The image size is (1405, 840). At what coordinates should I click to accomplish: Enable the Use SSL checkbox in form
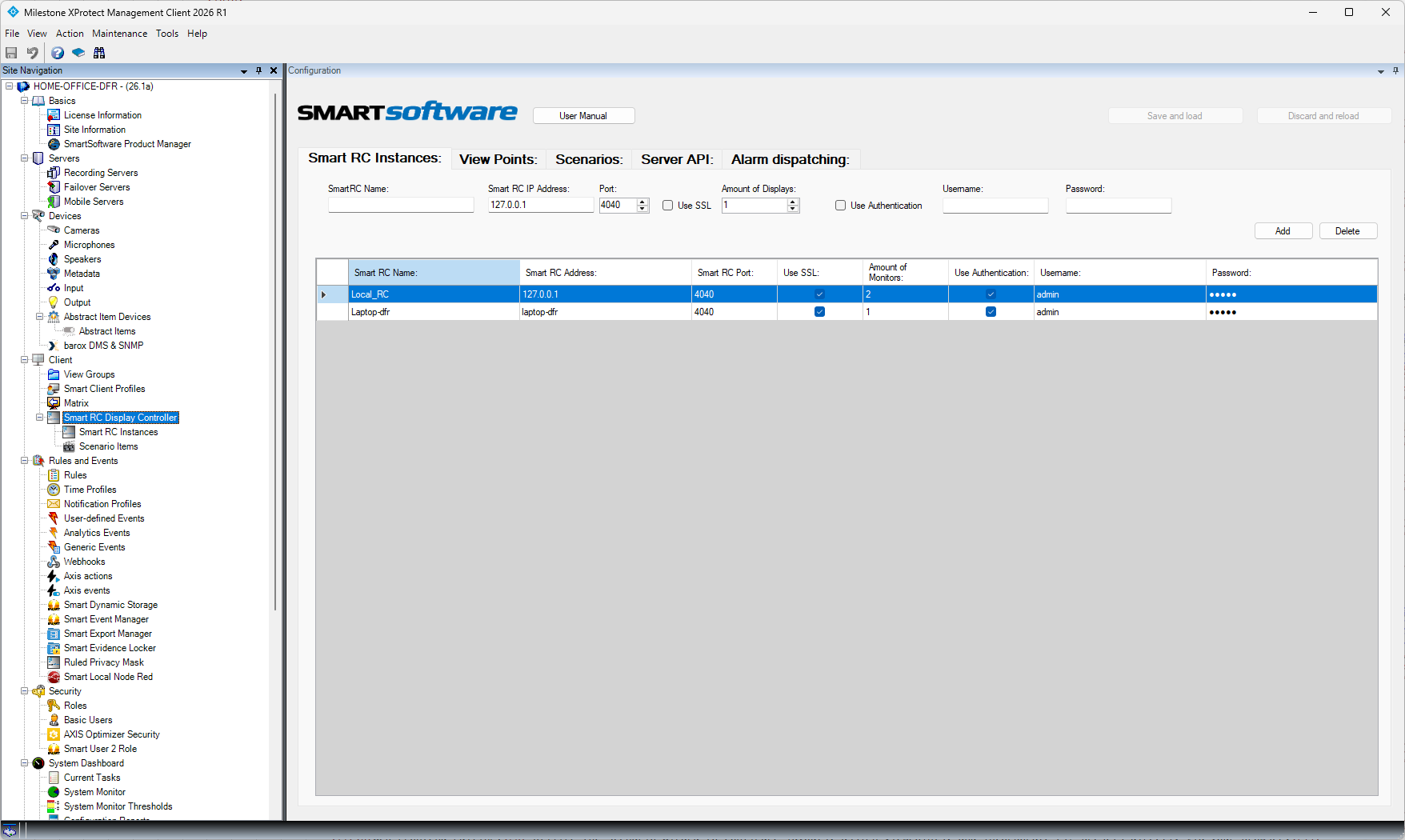pos(667,206)
